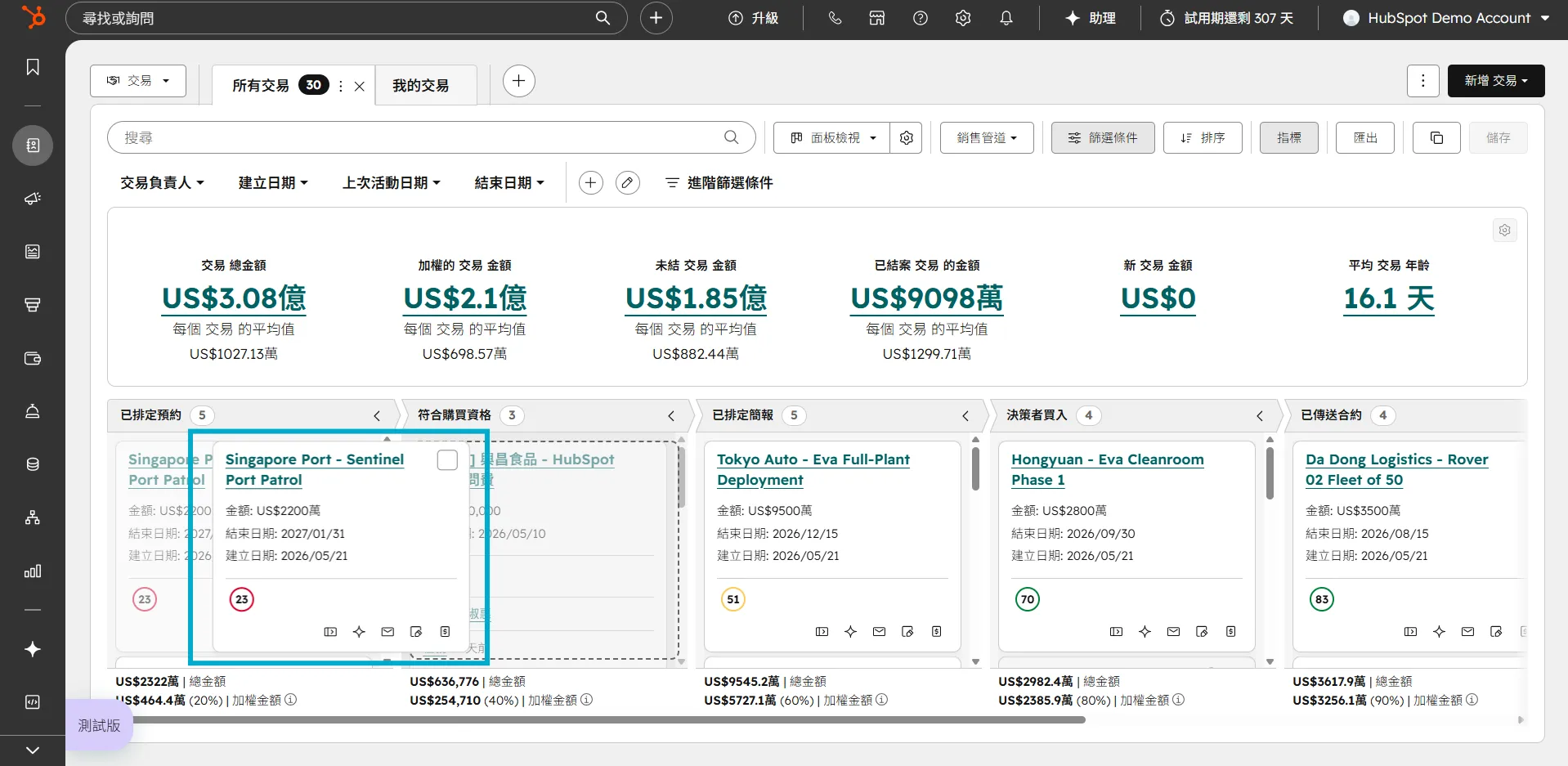Focus the 搜尋 deals search field

431,138
